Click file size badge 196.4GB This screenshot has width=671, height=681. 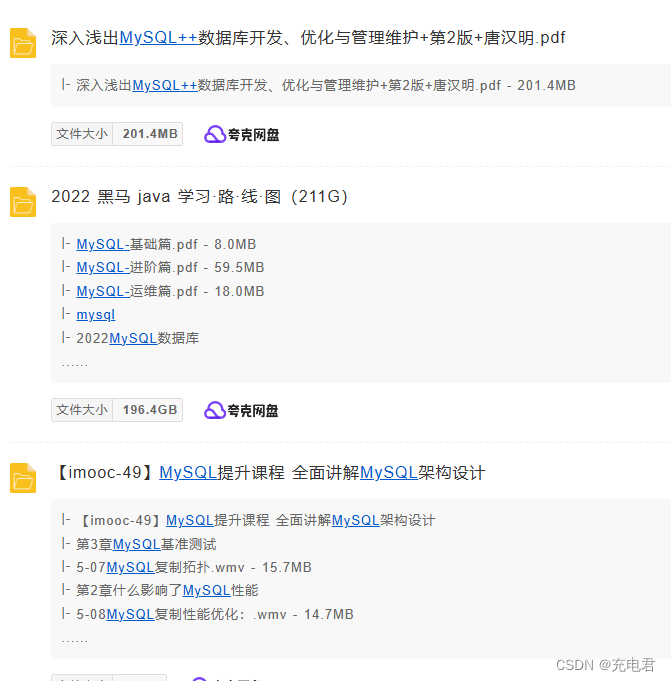(x=117, y=410)
